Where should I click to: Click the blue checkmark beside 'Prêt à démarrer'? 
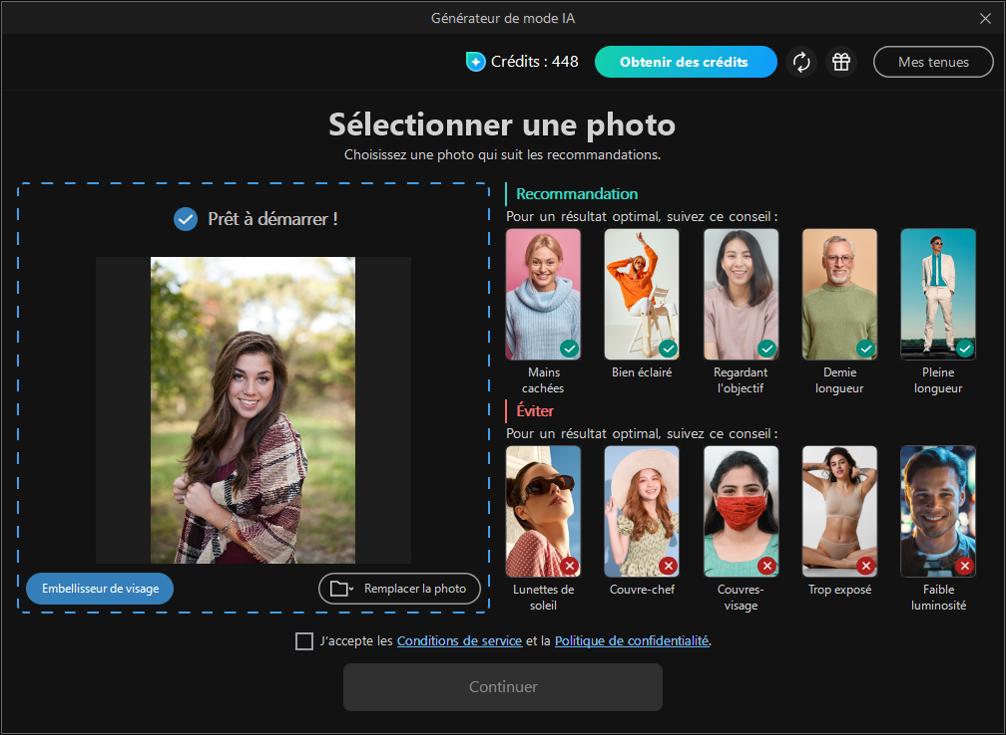click(185, 219)
